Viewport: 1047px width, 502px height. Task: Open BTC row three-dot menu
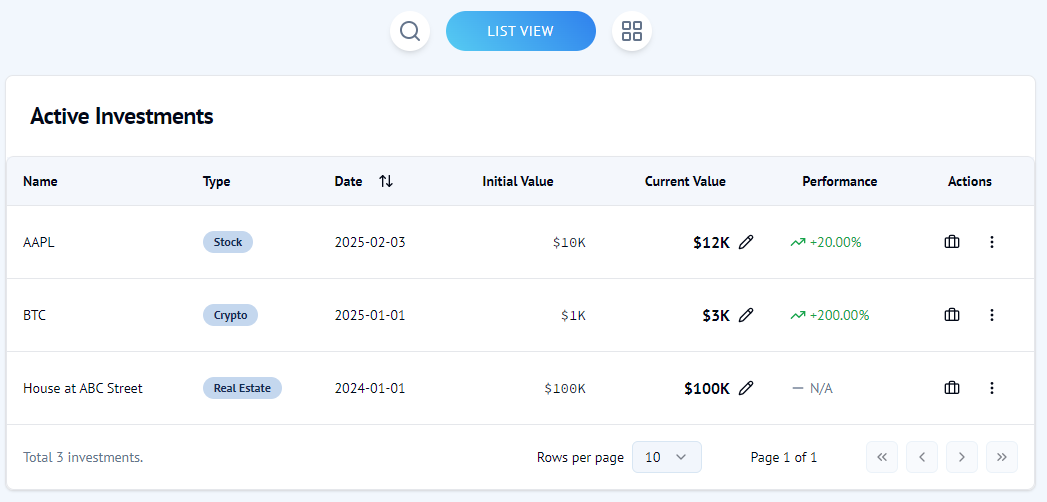992,315
